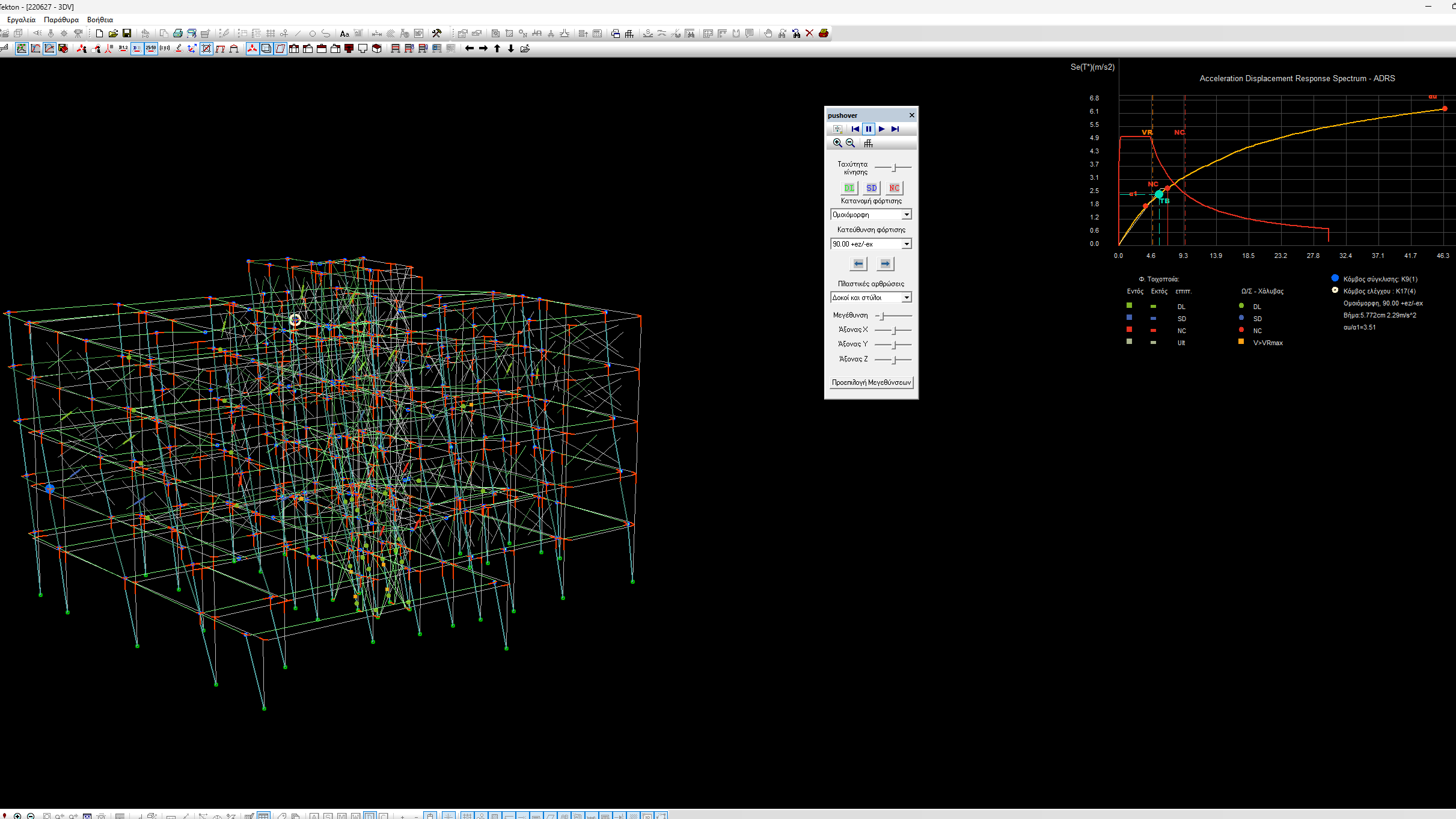This screenshot has height=819, width=1456.
Task: Close the pushover panel
Action: (x=911, y=115)
